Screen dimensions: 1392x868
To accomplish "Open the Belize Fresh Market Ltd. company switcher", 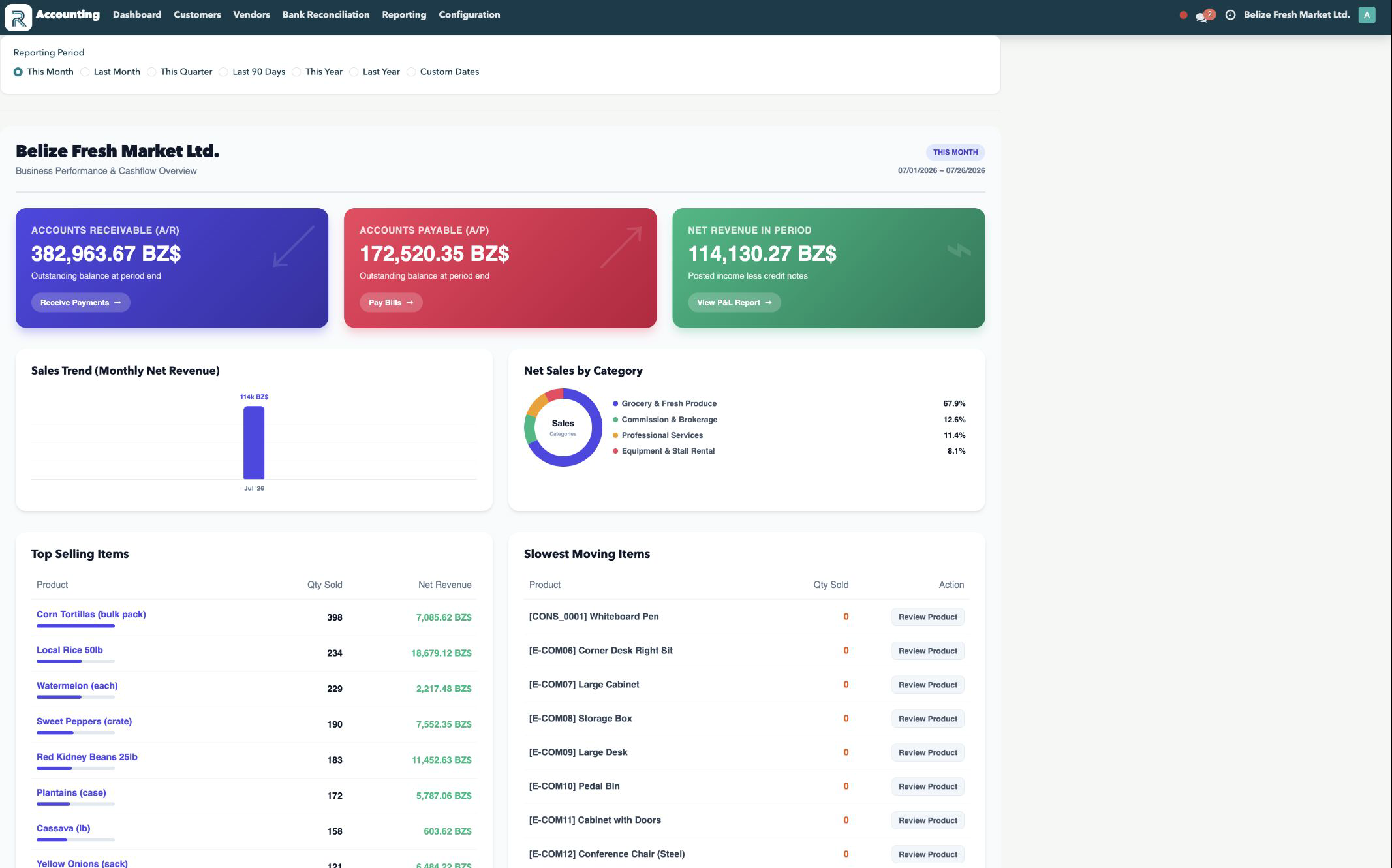I will click(1297, 15).
